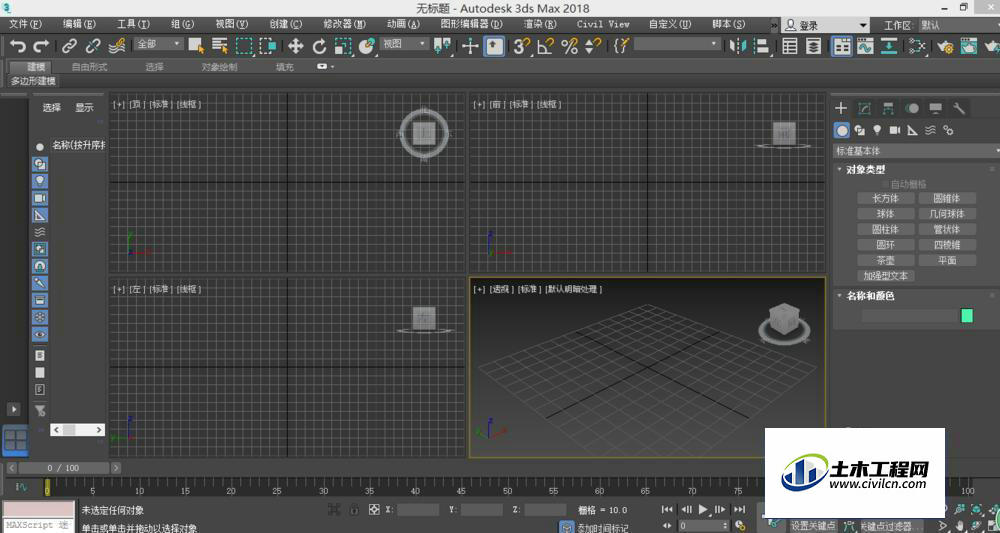Image resolution: width=1000 pixels, height=533 pixels.
Task: Open the Select by Name list
Action: pyautogui.click(x=220, y=46)
